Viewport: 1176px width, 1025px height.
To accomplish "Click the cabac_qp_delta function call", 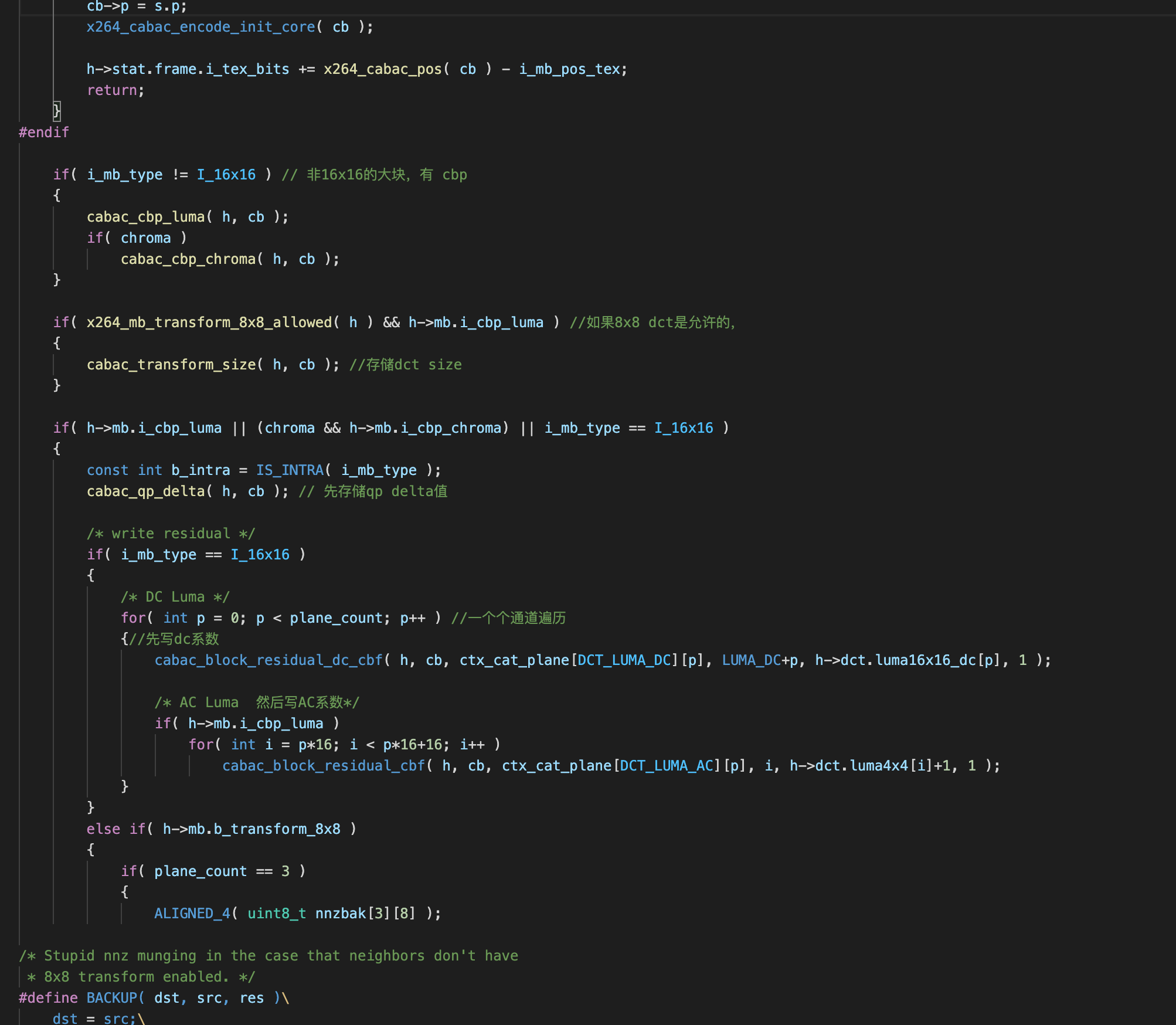I will pos(146,491).
